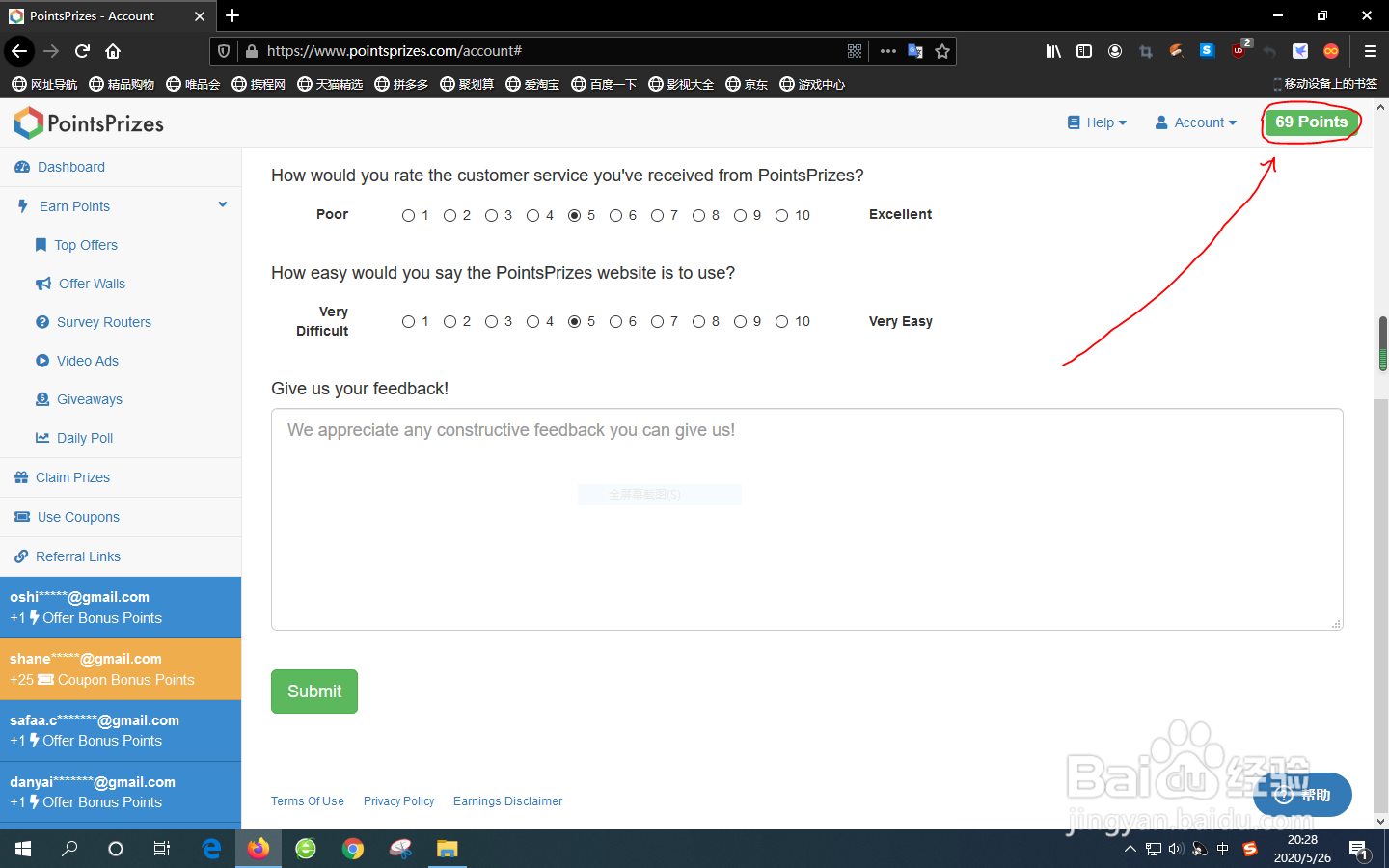Open the 京东 bookmark
1389x868 pixels.
coord(747,84)
